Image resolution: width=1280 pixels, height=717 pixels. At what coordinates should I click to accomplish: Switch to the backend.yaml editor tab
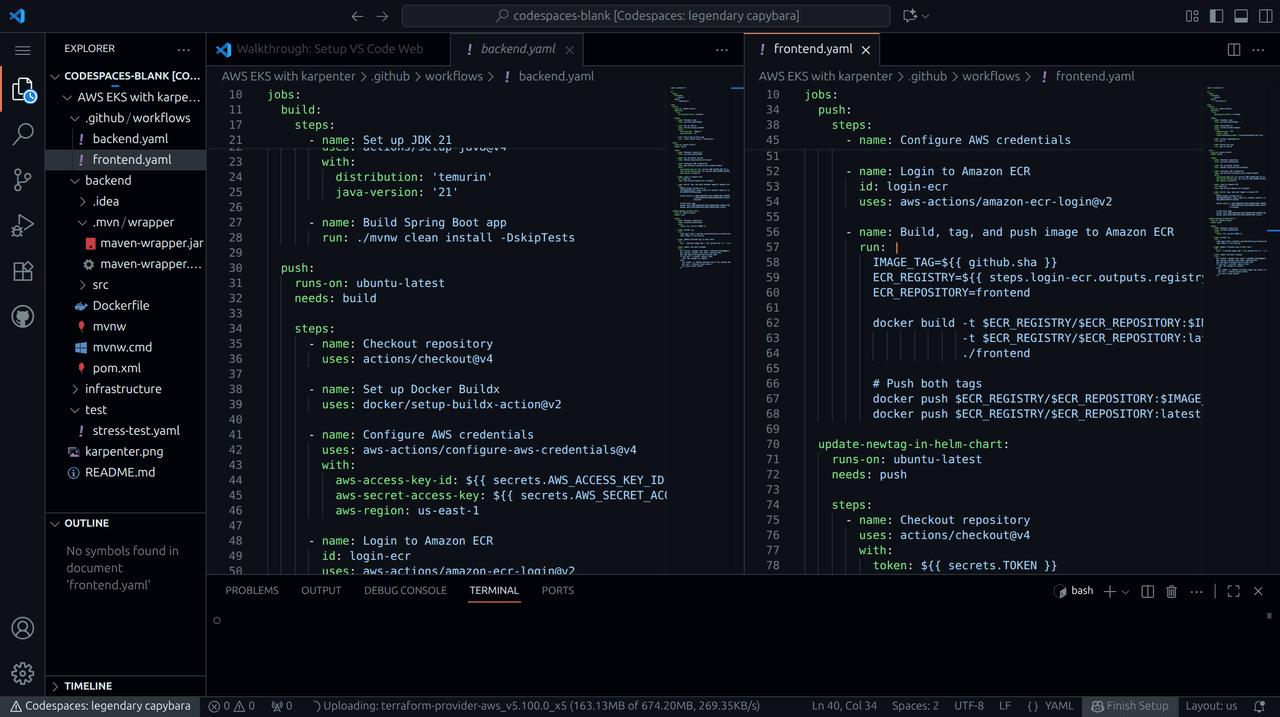click(517, 49)
